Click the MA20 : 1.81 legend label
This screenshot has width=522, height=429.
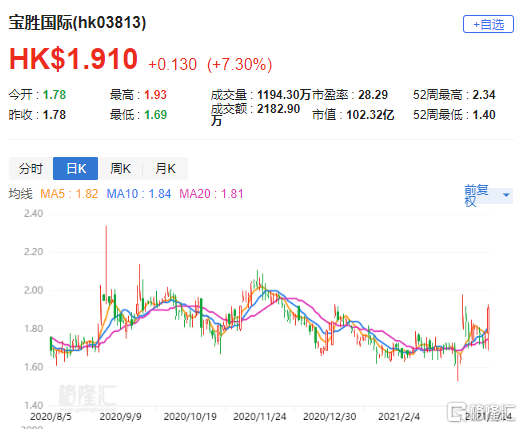pos(211,194)
